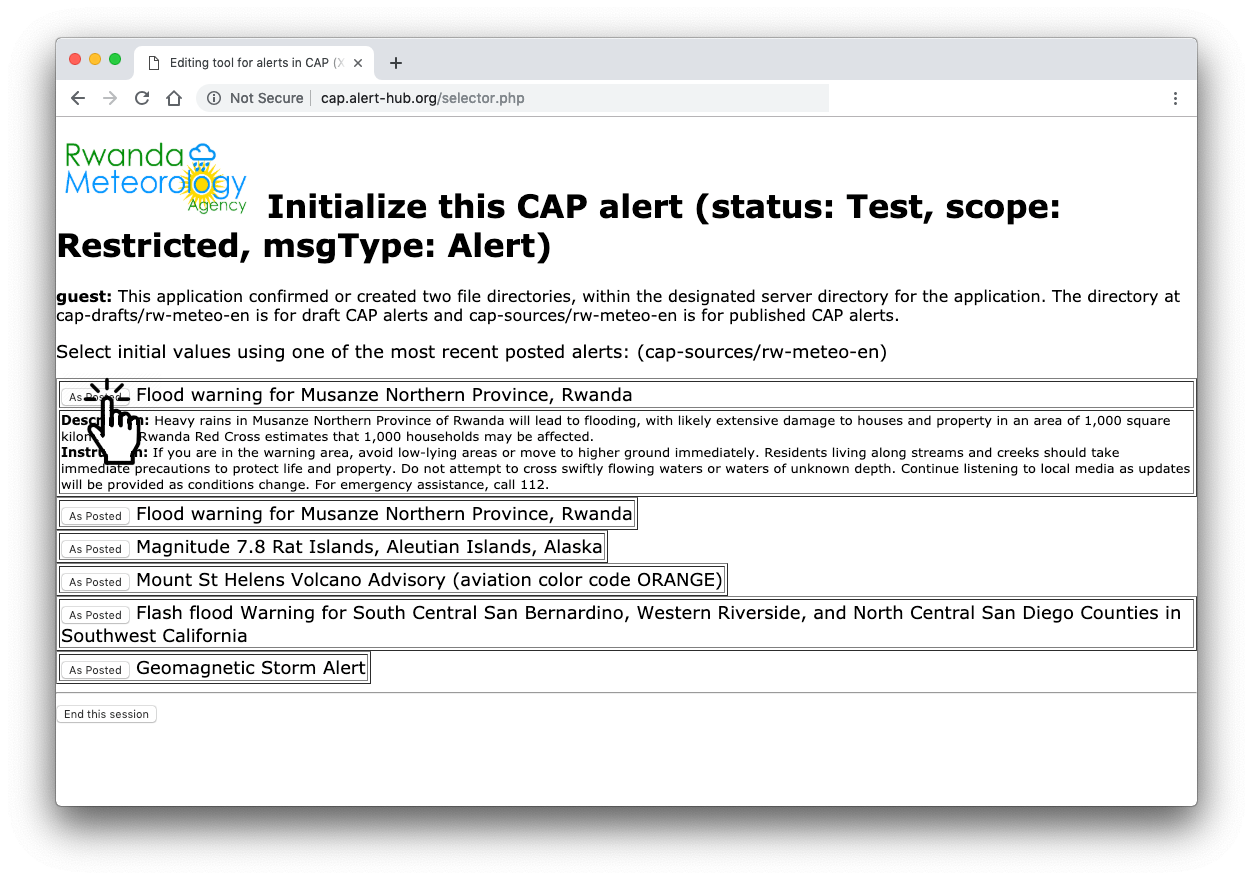Click the macOS green maximize window button

coord(115,59)
